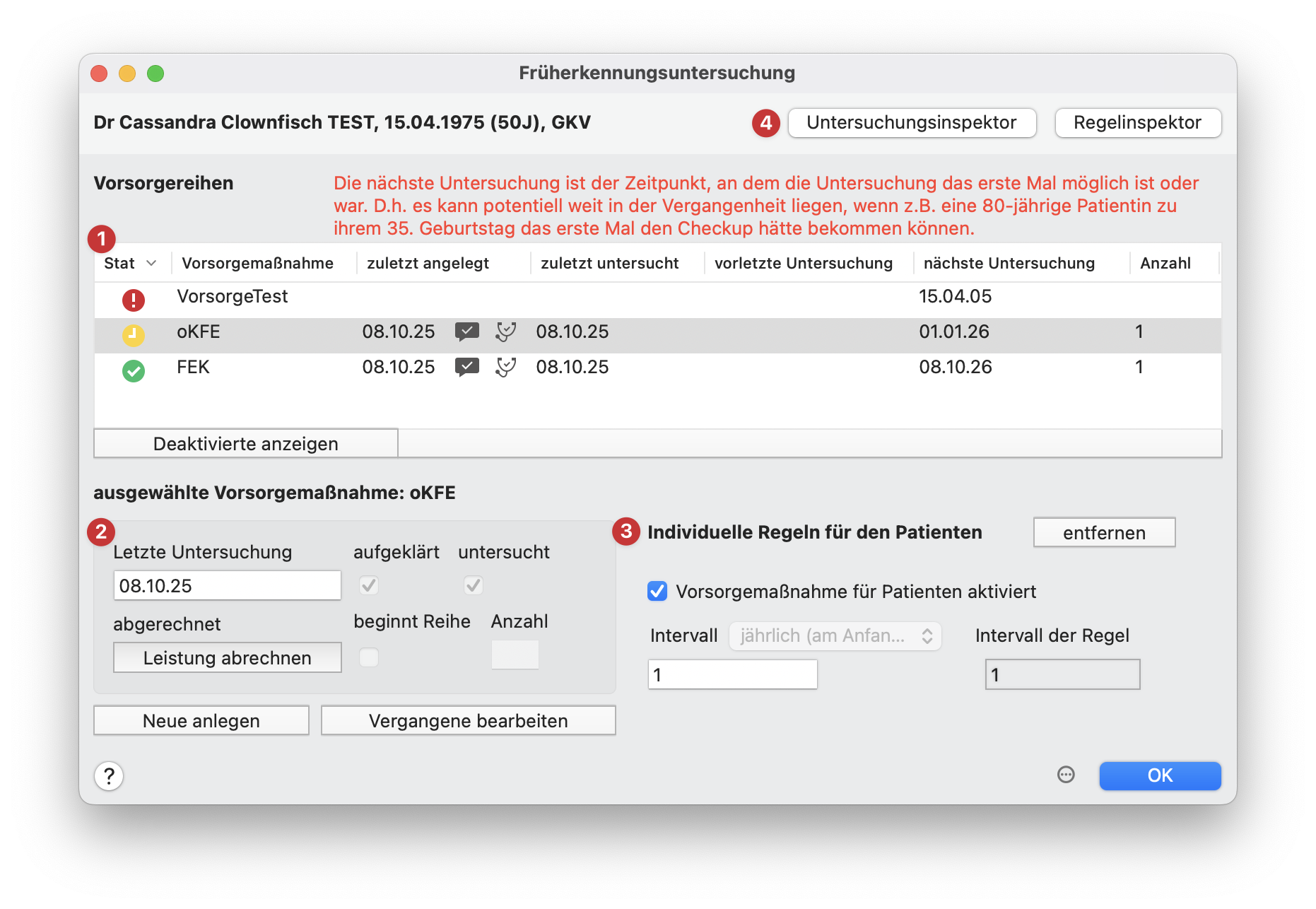Viewport: 1316px width, 909px height.
Task: Click the Letzte Untersuchung date field
Action: [x=227, y=586]
